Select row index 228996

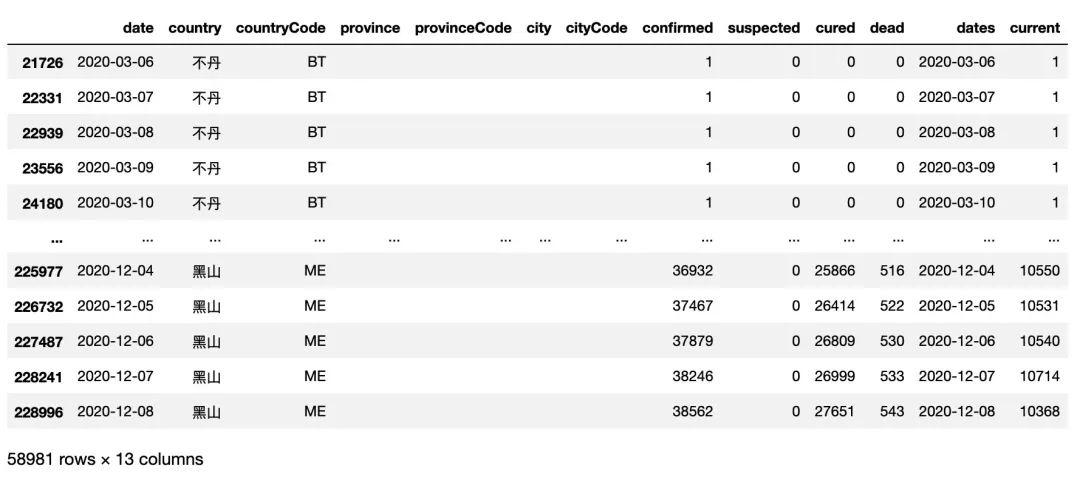tap(37, 412)
